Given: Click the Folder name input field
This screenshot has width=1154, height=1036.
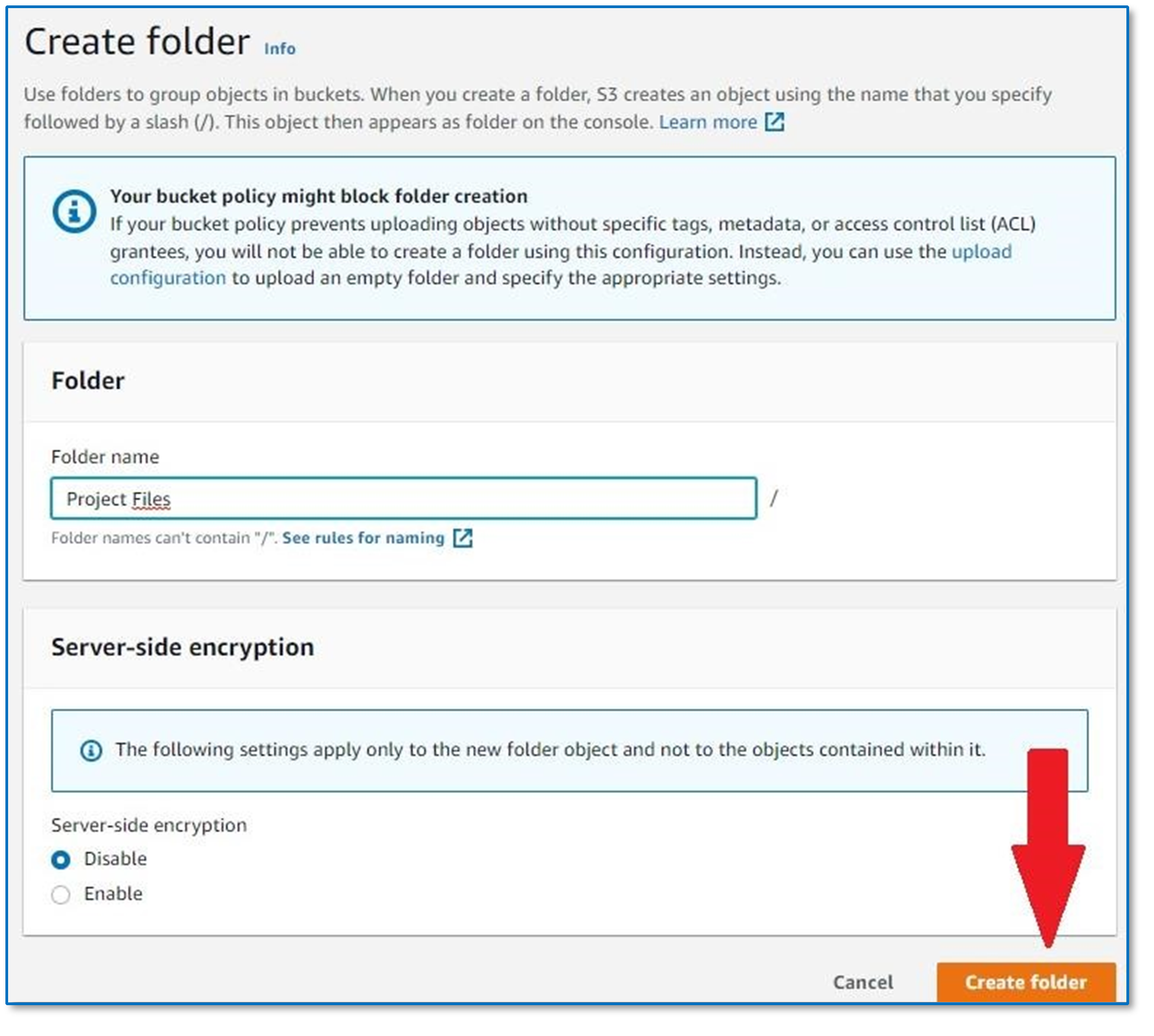Looking at the screenshot, I should pyautogui.click(x=404, y=498).
